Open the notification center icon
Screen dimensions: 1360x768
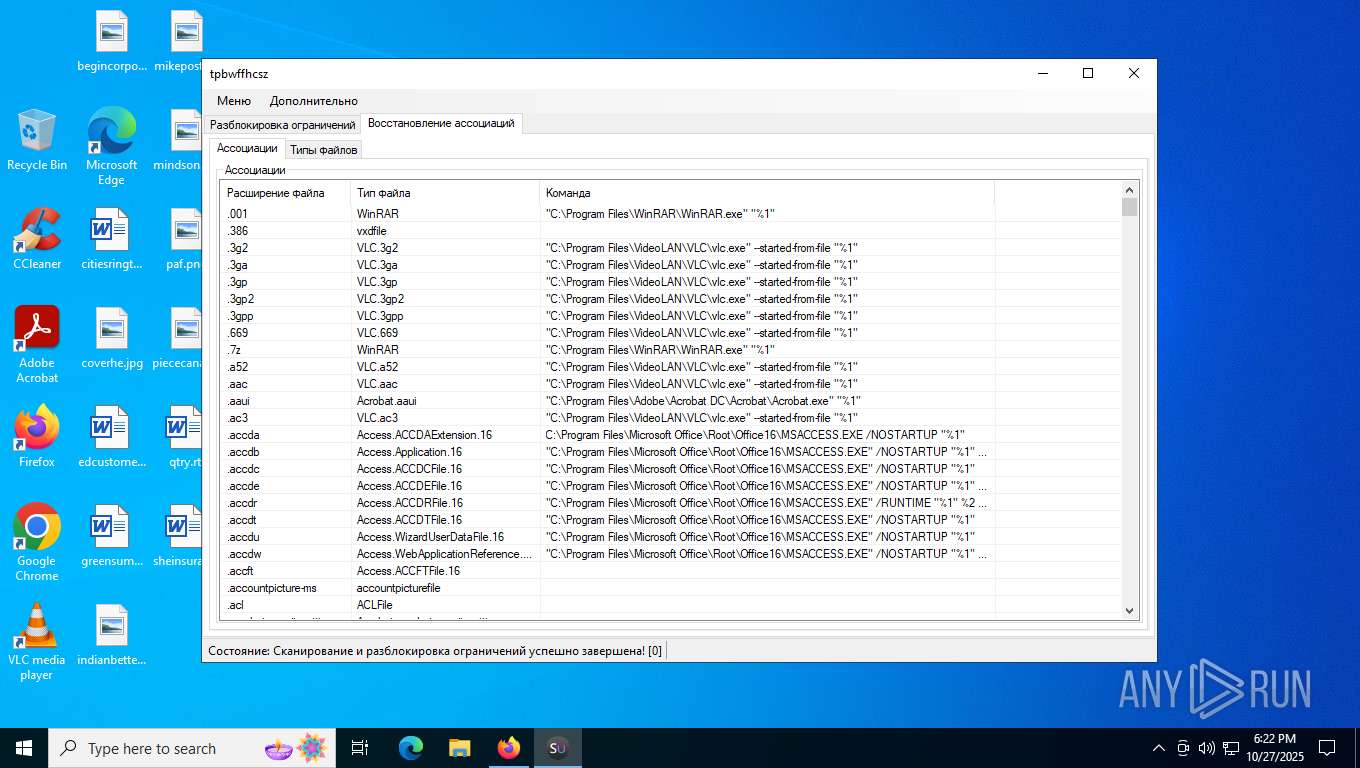point(1327,748)
